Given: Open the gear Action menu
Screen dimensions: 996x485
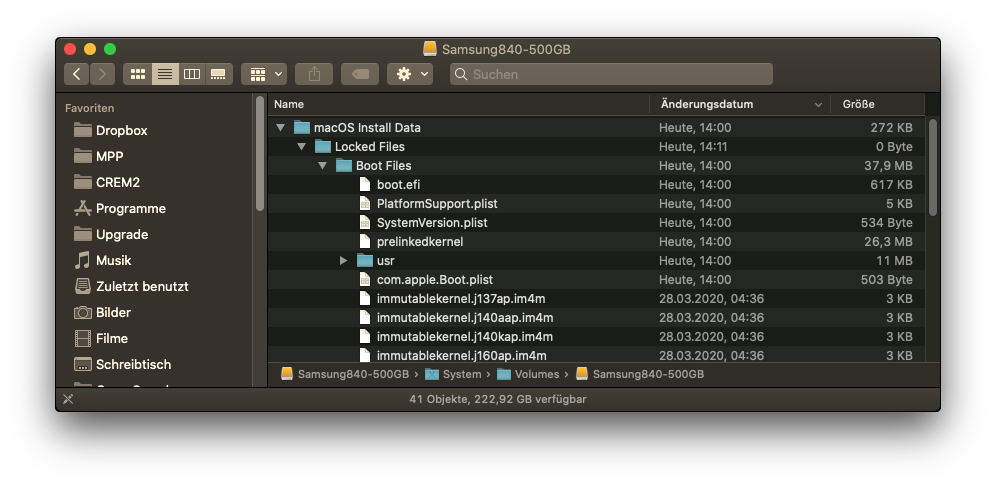Looking at the screenshot, I should pyautogui.click(x=410, y=74).
